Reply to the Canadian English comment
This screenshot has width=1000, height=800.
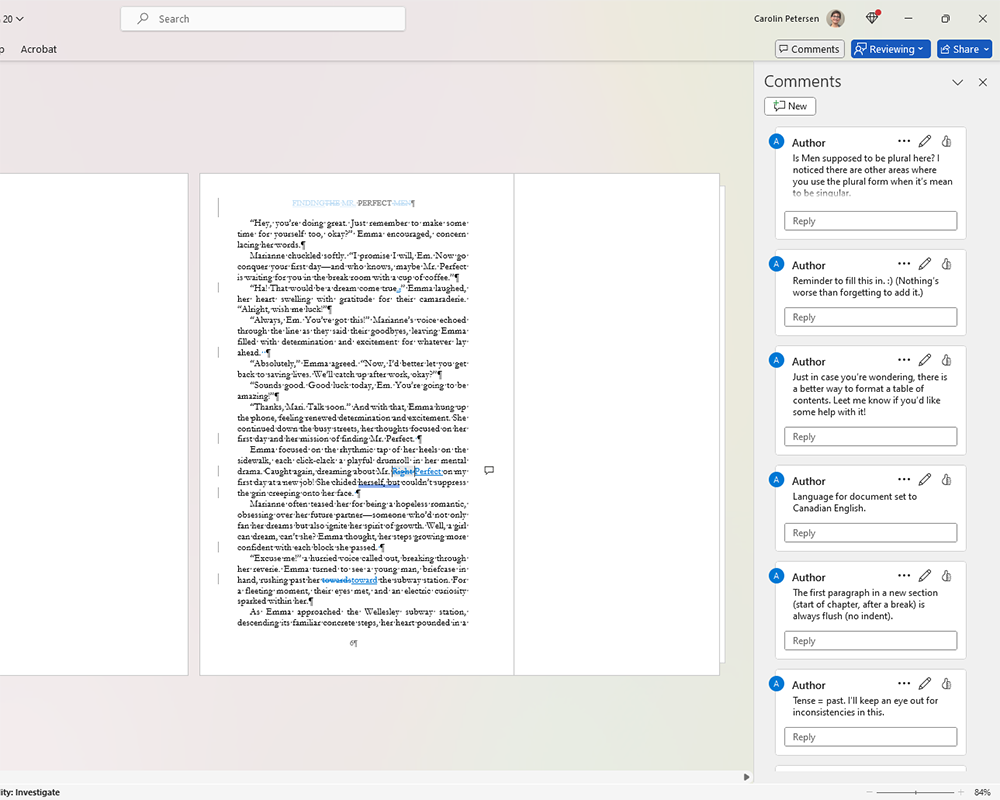(x=871, y=533)
